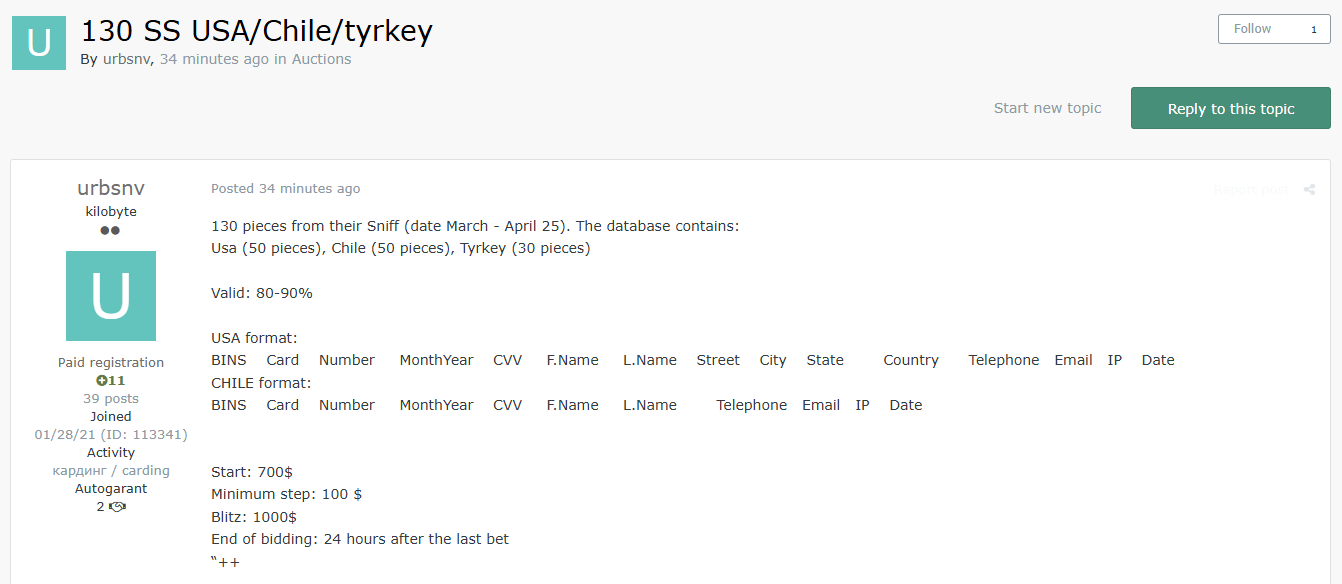The width and height of the screenshot is (1342, 584).
Task: Click the green plus reputation icon
Action: (101, 381)
